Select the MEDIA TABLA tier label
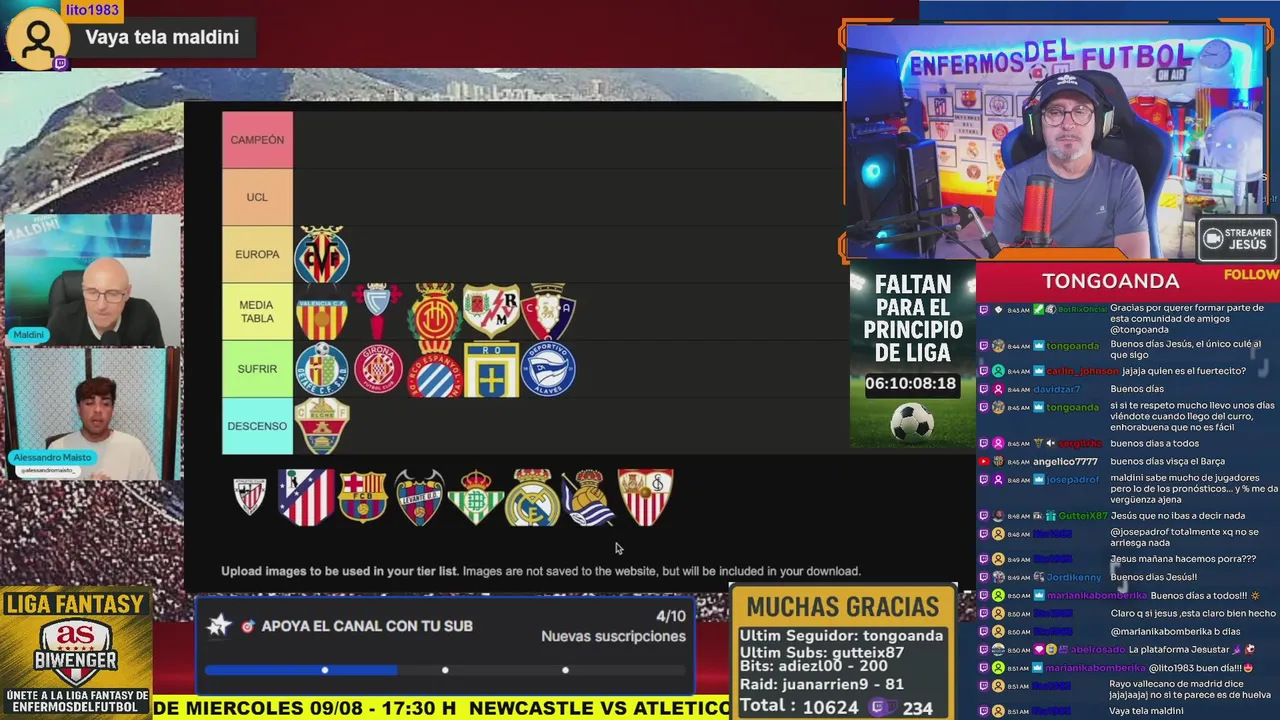The image size is (1280, 720). (257, 312)
